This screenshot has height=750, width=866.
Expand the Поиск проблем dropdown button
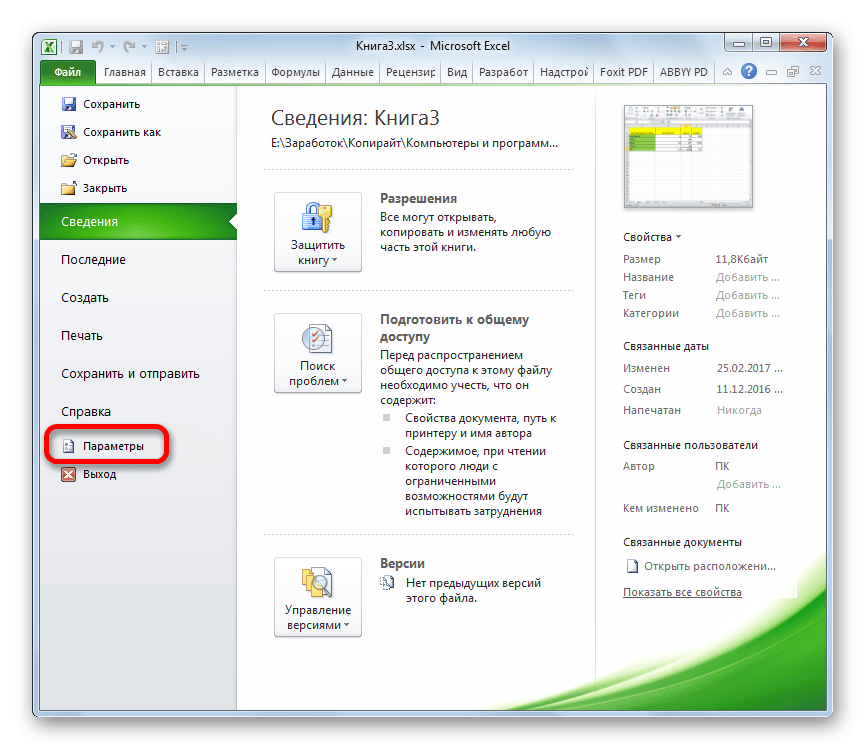318,353
